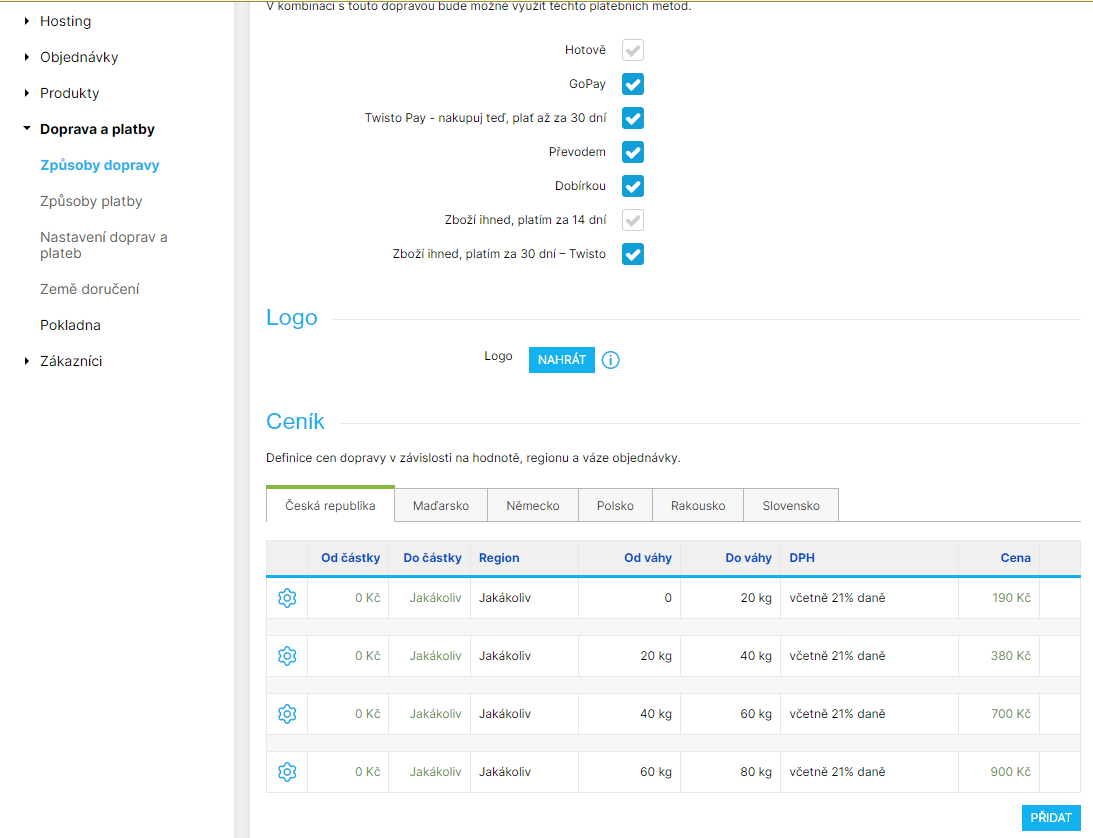1093x838 pixels.
Task: Sort by DPH column header
Action: pos(802,558)
